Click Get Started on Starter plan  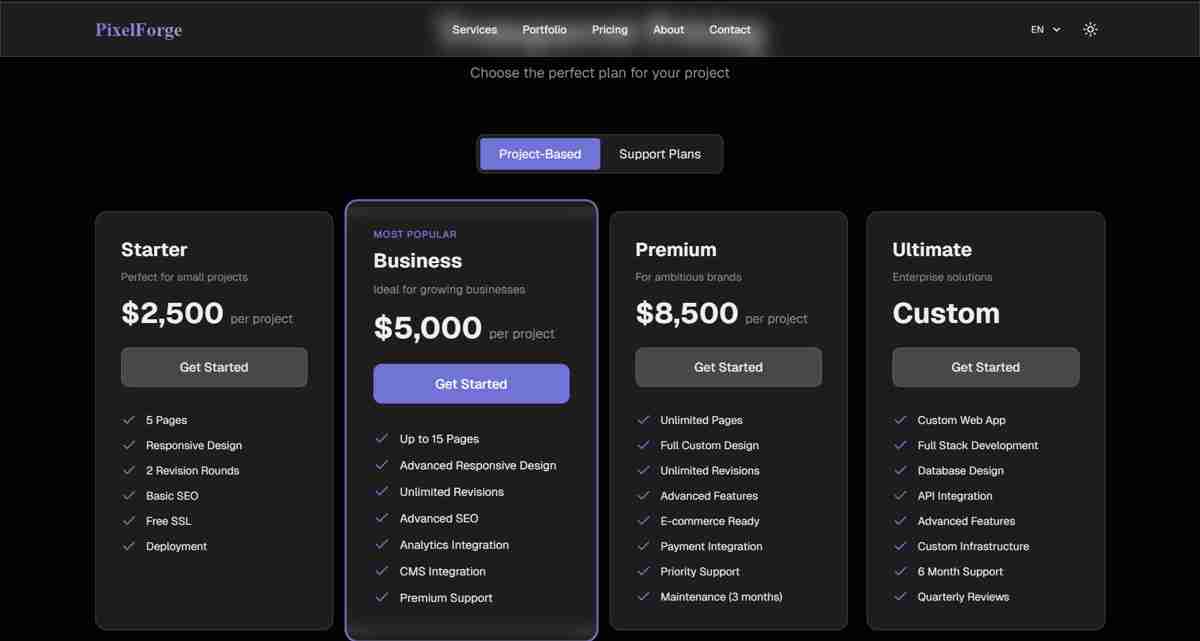pos(214,367)
